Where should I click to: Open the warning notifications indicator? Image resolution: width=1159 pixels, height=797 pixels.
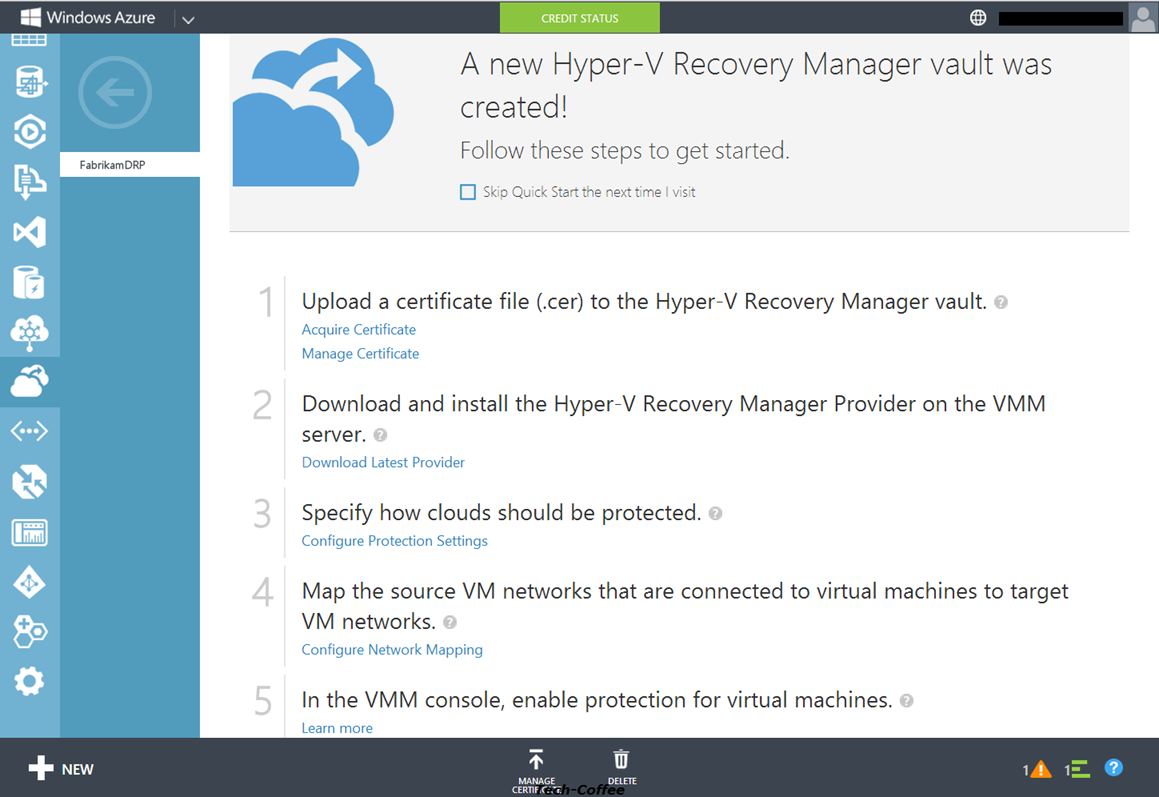pos(1037,770)
